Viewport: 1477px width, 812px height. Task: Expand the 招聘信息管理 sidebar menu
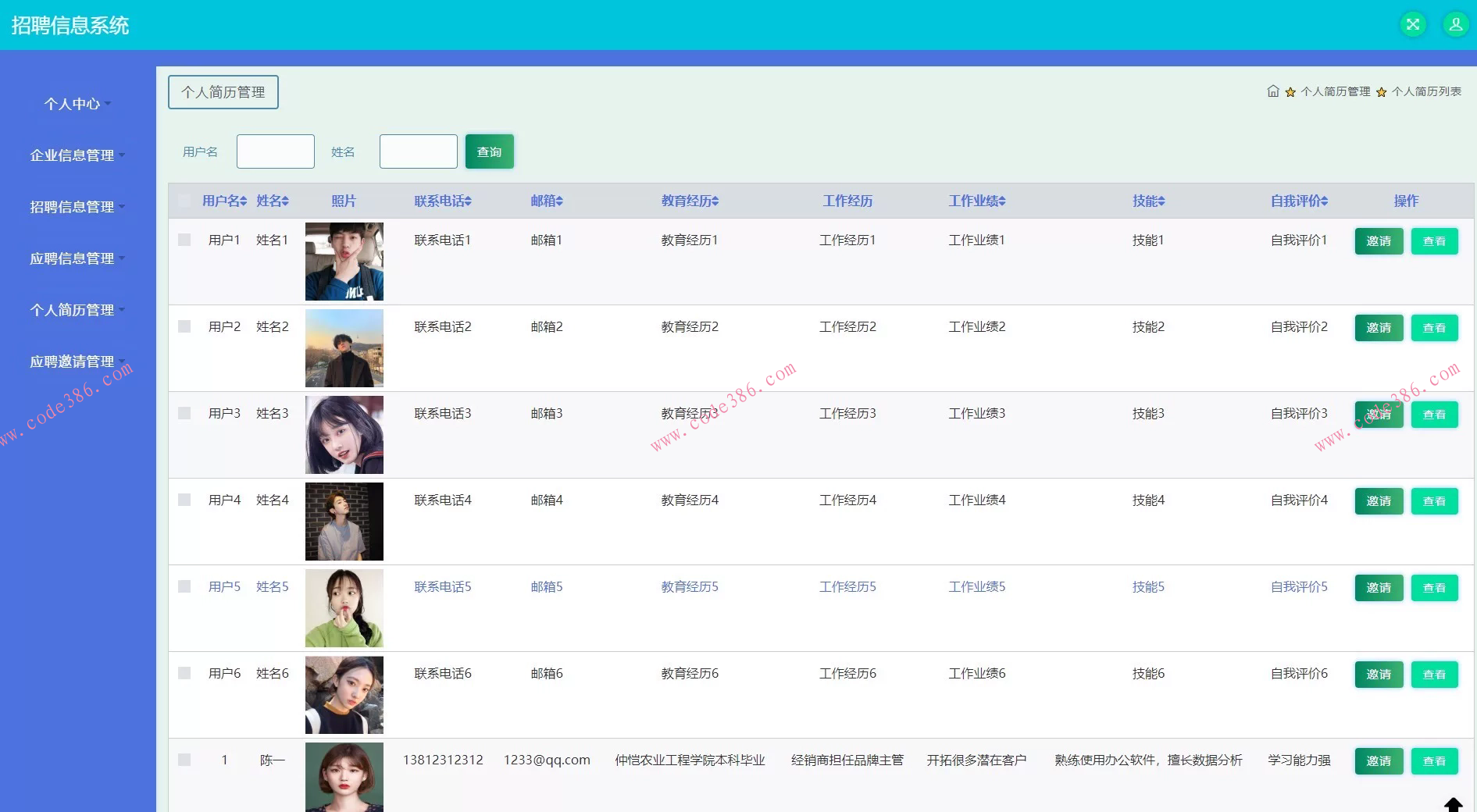pyautogui.click(x=77, y=207)
